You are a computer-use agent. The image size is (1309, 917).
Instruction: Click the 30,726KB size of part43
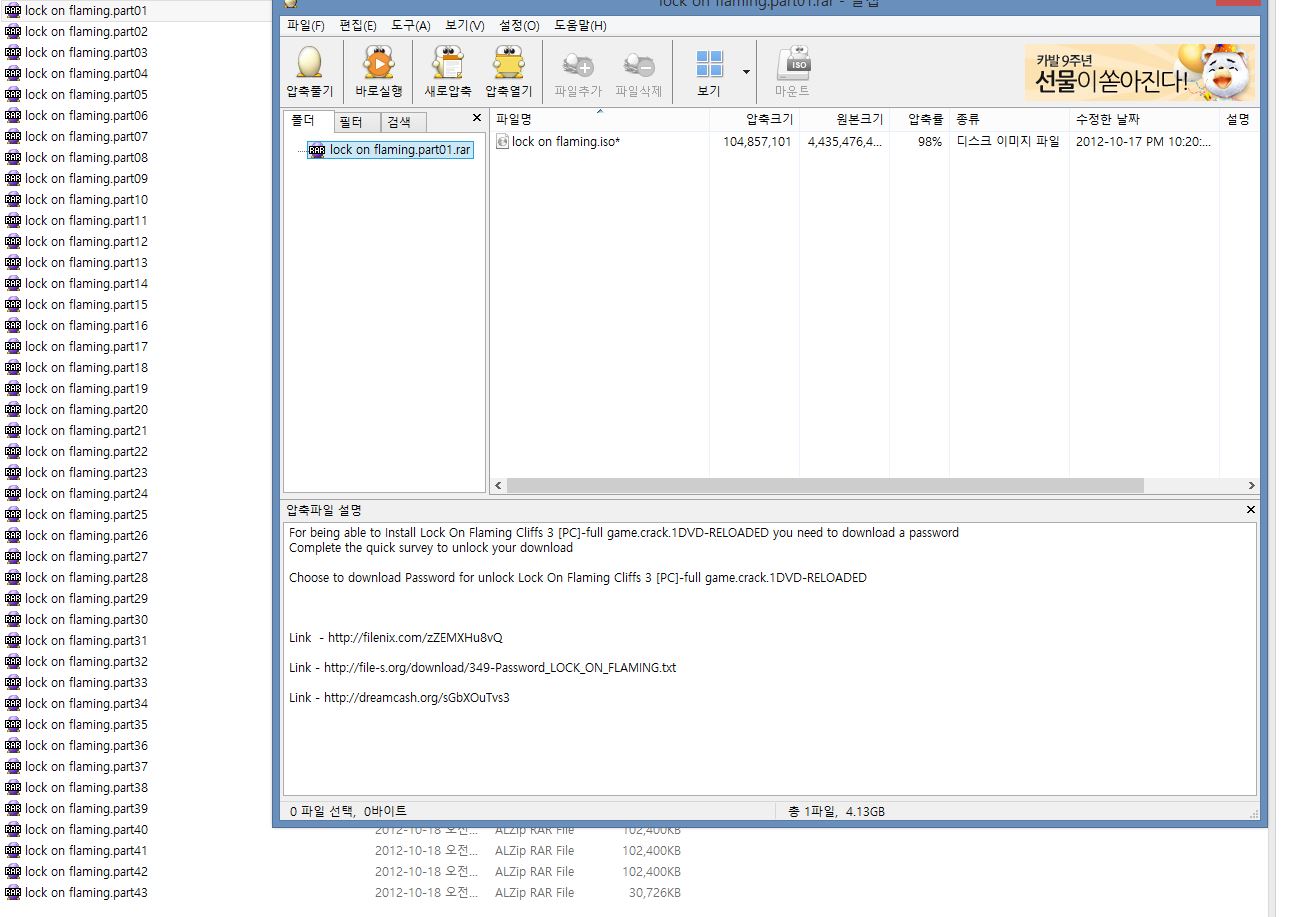click(x=654, y=893)
